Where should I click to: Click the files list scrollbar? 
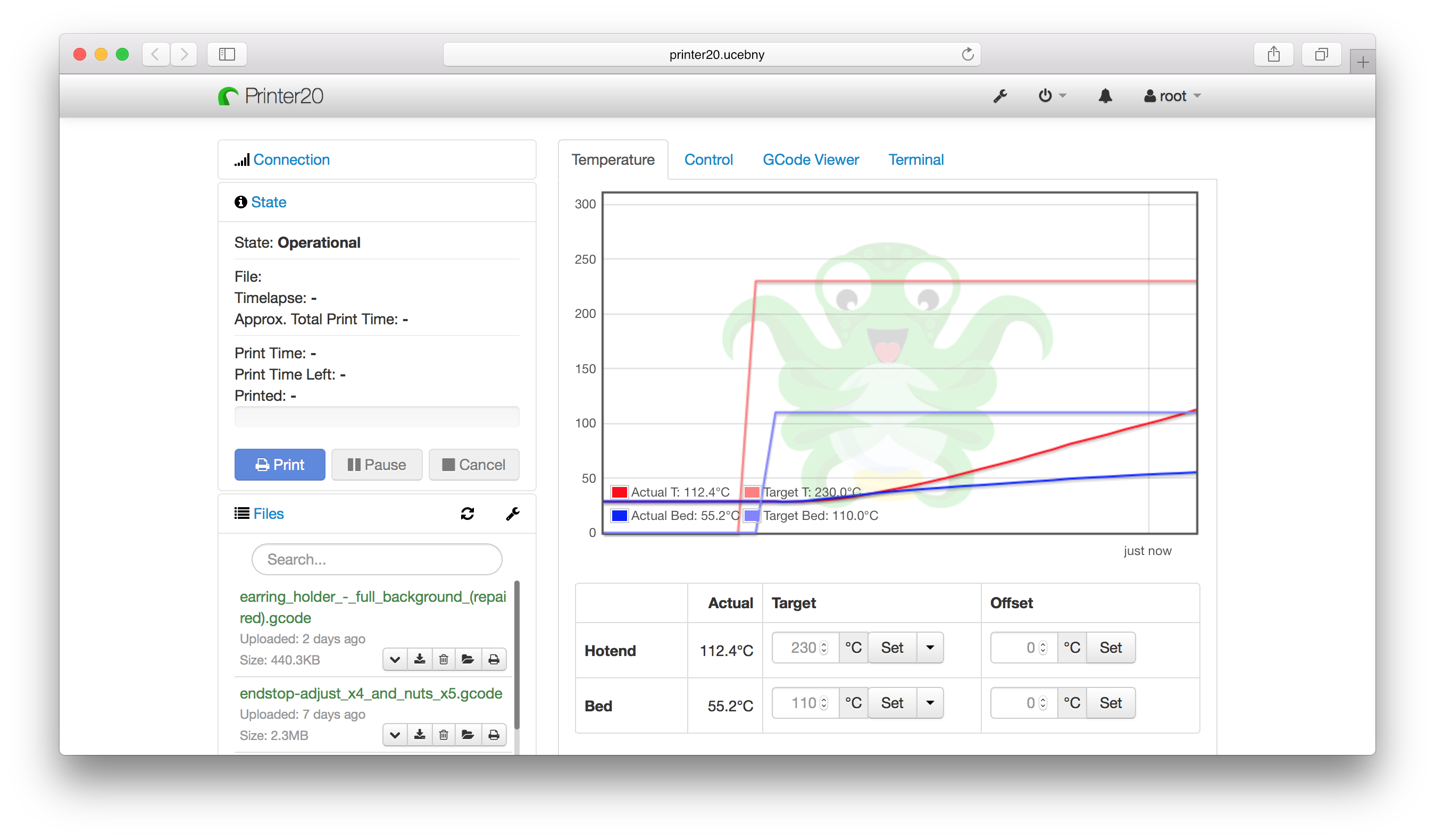point(516,654)
